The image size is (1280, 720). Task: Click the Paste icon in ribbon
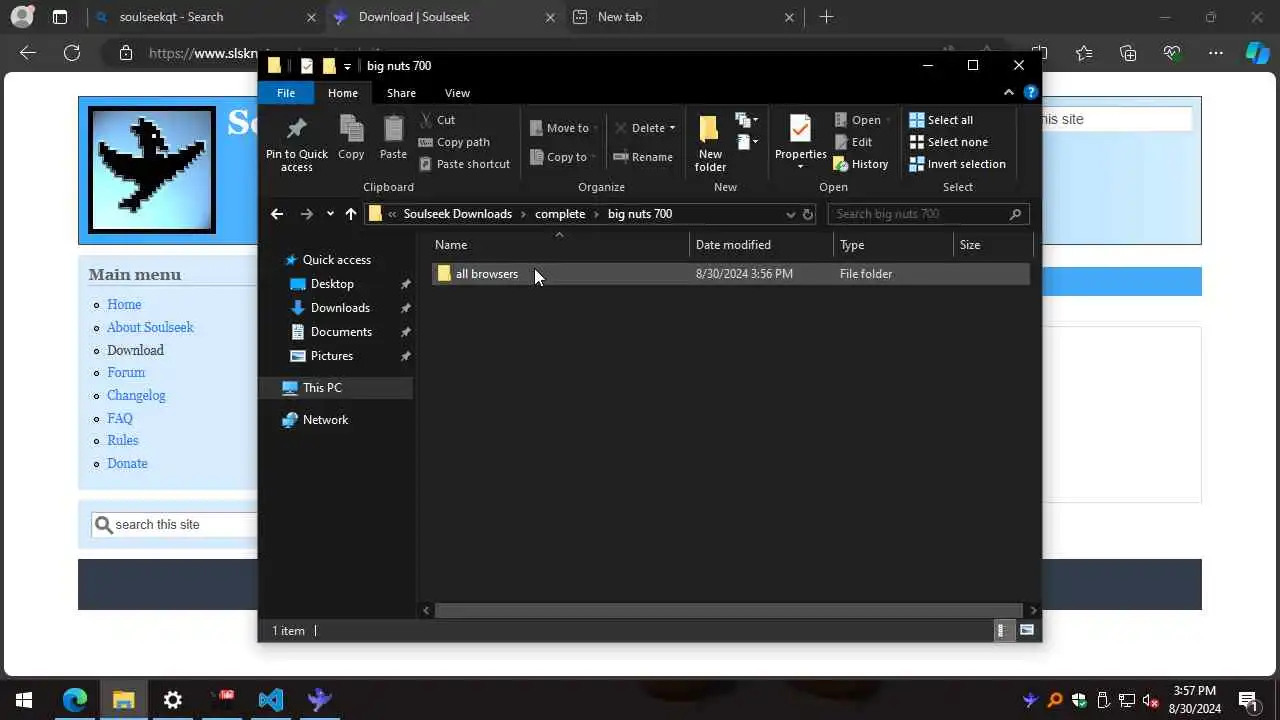pos(393,129)
